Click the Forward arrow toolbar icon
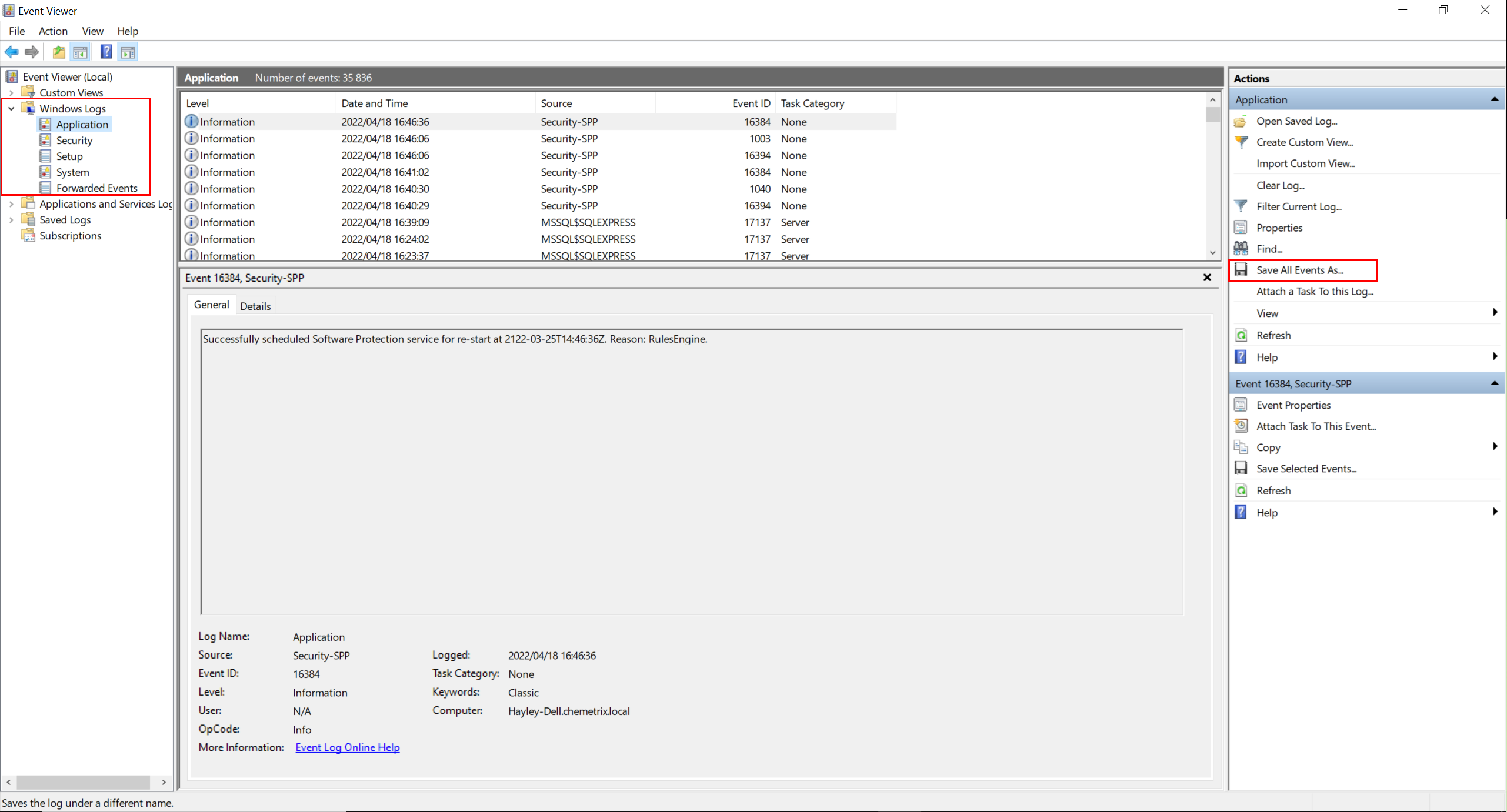1507x812 pixels. 32,52
